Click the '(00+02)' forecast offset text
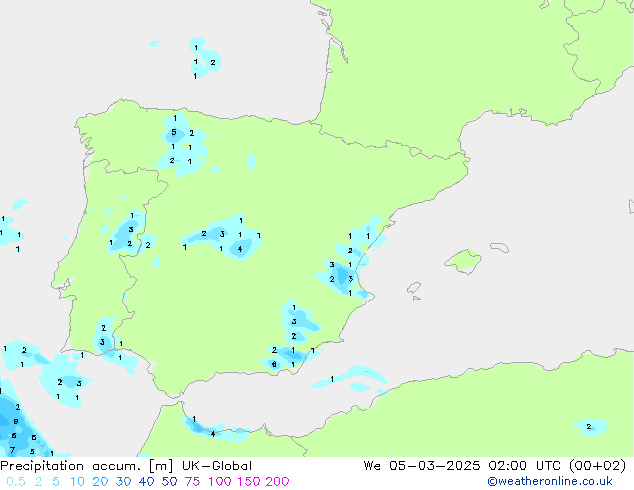This screenshot has width=634, height=490. pos(598,466)
